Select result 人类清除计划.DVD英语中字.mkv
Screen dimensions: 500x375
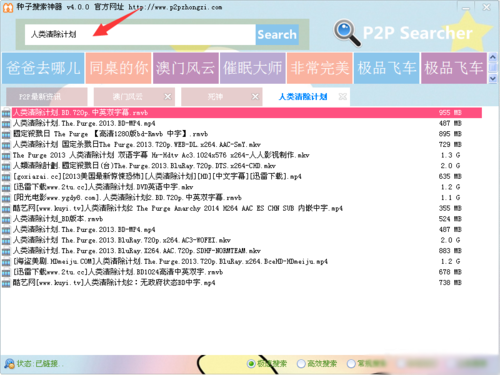[x=247, y=187]
